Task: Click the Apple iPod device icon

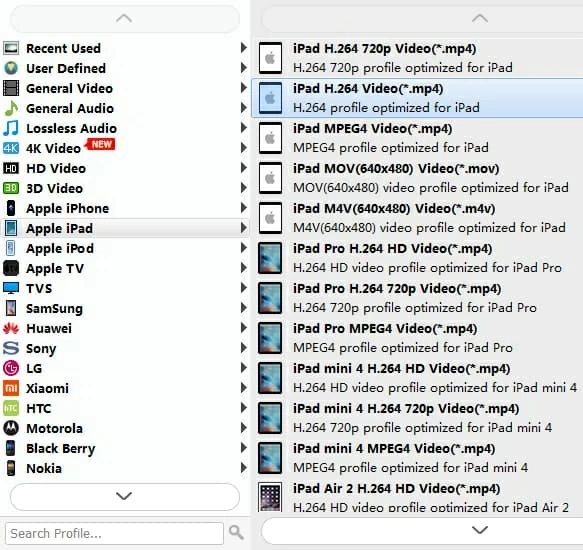Action: [11, 248]
